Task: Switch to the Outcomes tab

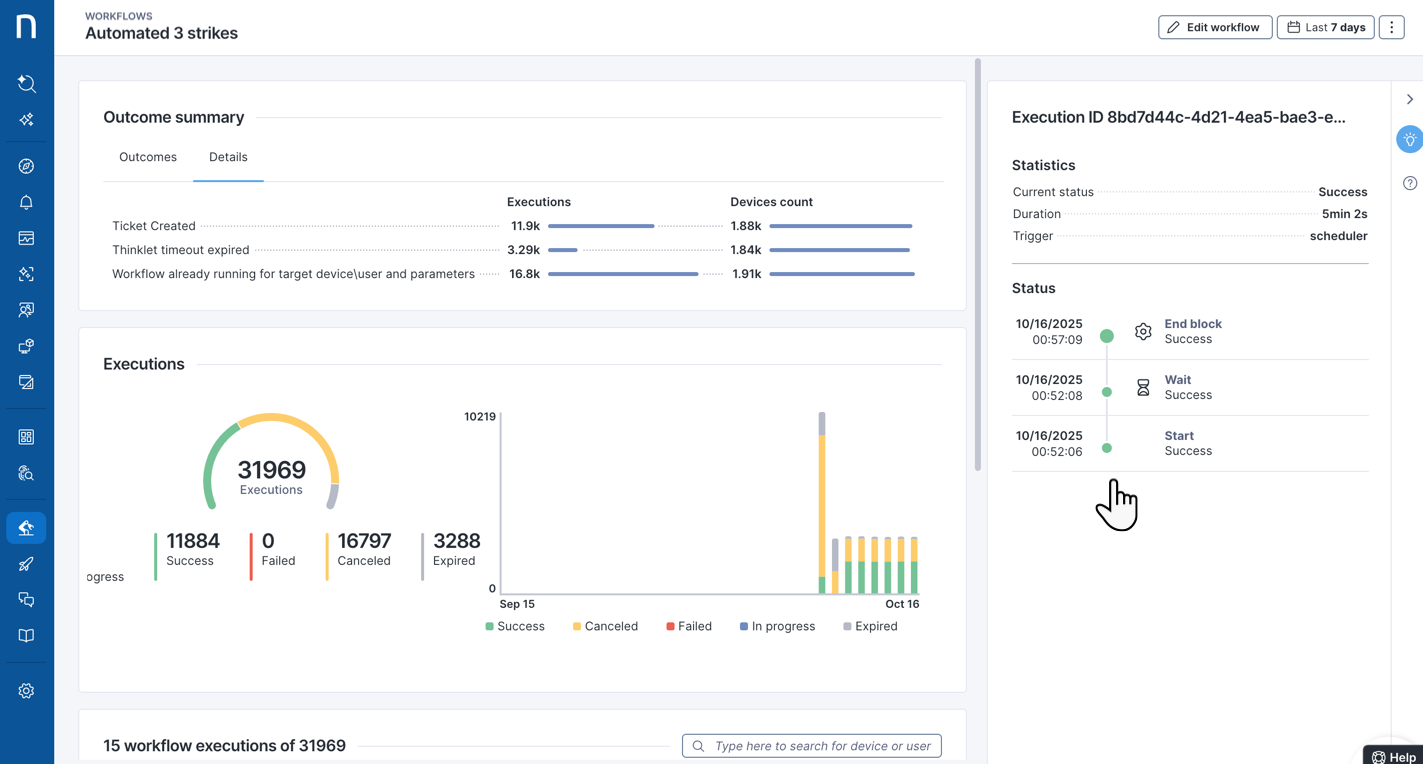Action: (x=148, y=158)
